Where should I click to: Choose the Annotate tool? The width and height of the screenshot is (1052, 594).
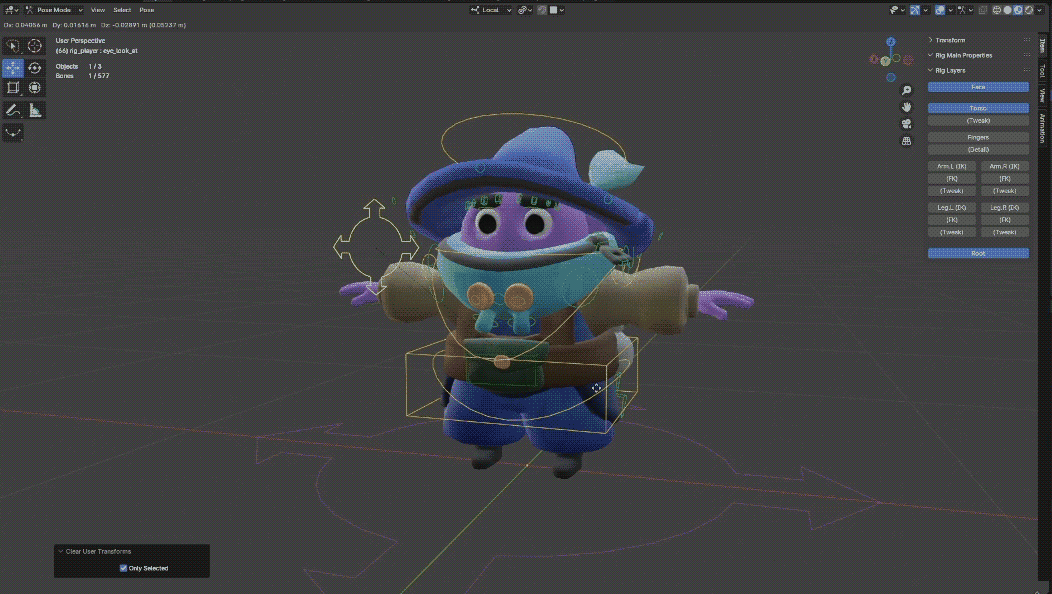pyautogui.click(x=13, y=110)
